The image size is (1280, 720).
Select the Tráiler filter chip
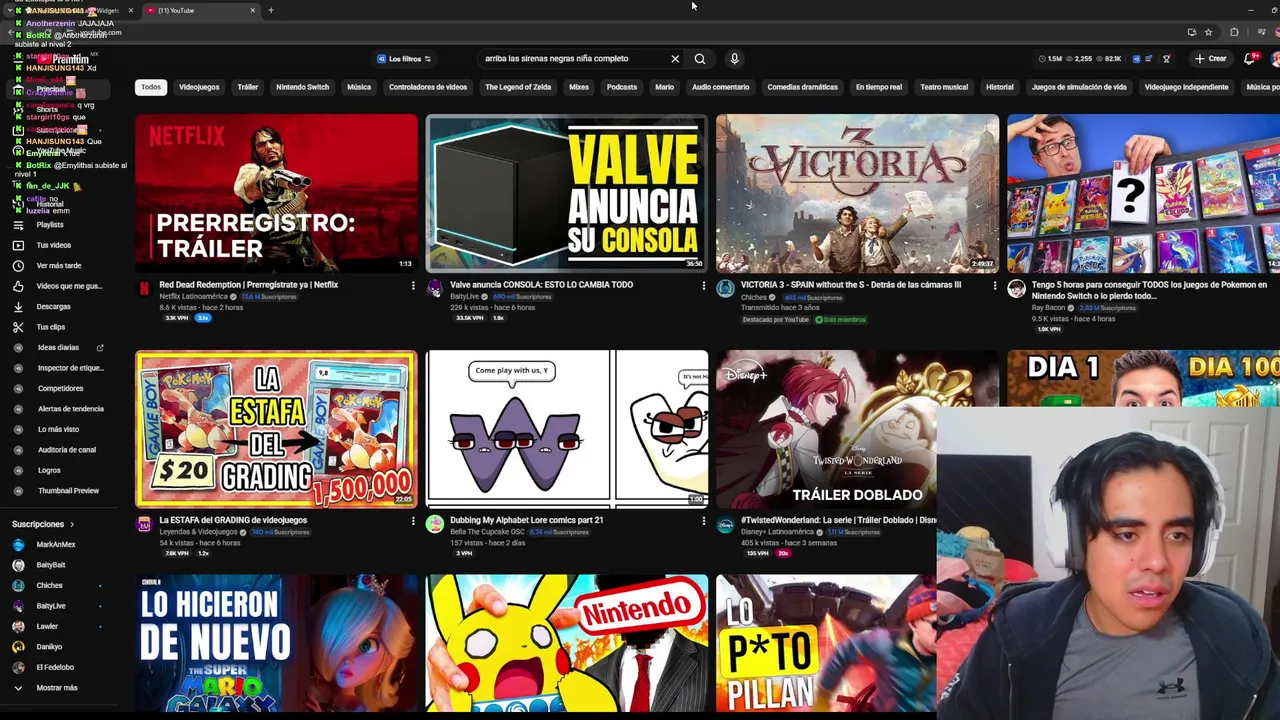point(248,87)
